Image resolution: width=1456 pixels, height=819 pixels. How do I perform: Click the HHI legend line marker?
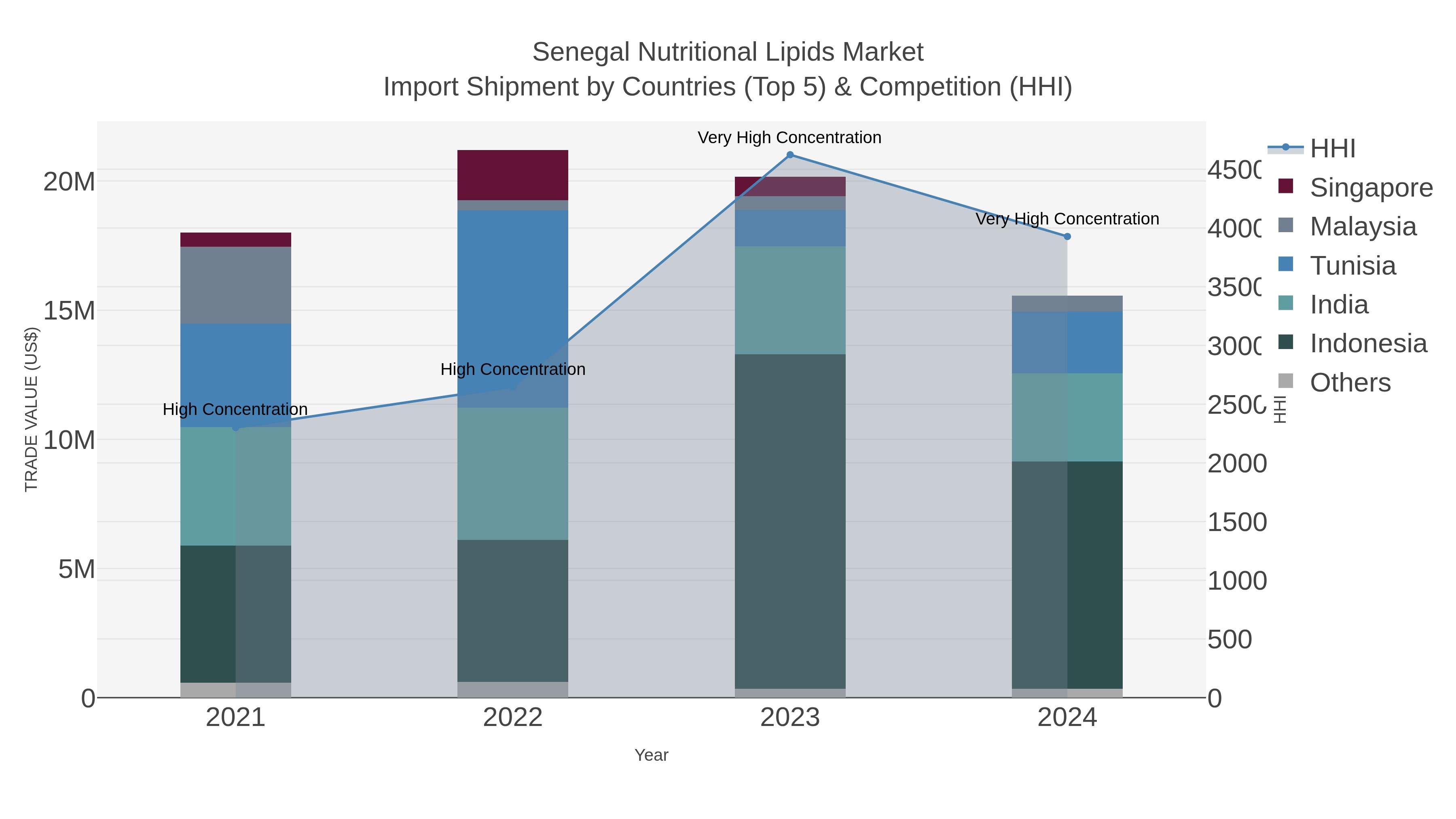click(x=1285, y=148)
